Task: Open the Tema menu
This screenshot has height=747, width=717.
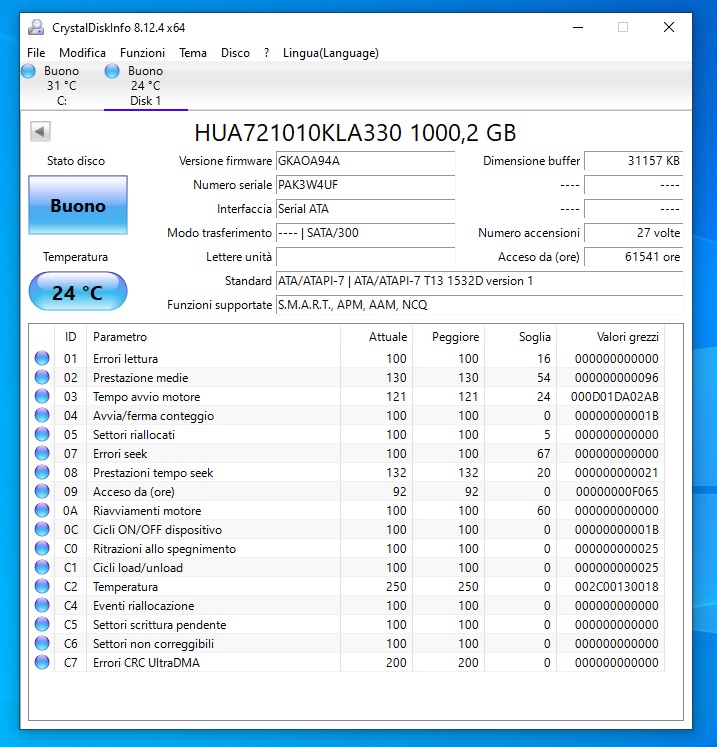Action: [192, 53]
